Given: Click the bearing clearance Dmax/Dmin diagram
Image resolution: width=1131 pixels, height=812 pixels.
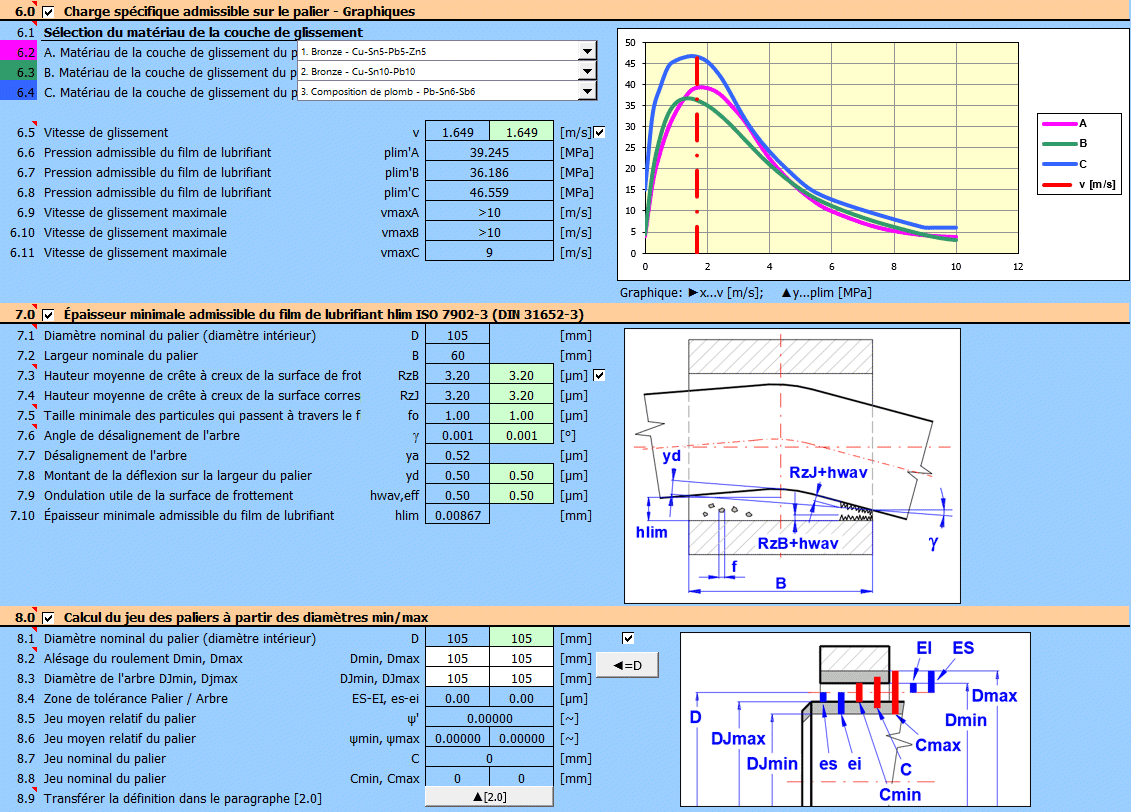Looking at the screenshot, I should 855,720.
